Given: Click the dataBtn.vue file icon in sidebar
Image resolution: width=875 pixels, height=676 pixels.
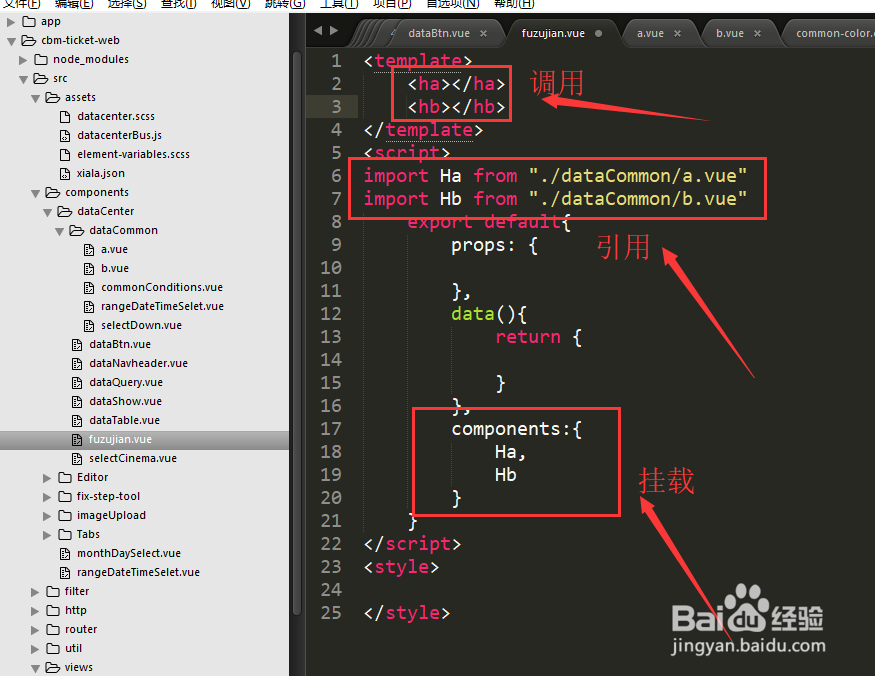Looking at the screenshot, I should coord(77,344).
